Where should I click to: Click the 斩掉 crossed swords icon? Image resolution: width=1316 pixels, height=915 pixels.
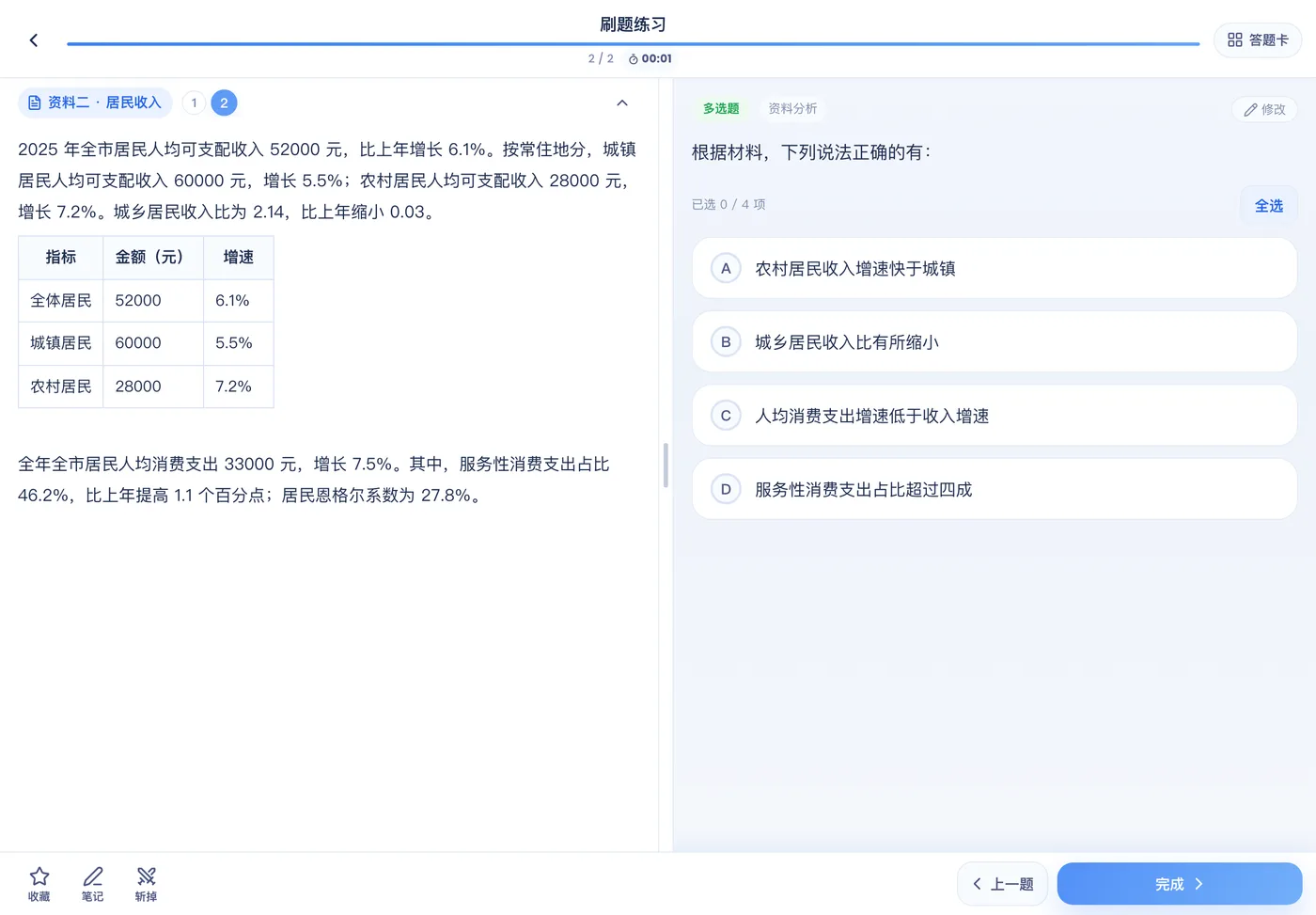[146, 884]
